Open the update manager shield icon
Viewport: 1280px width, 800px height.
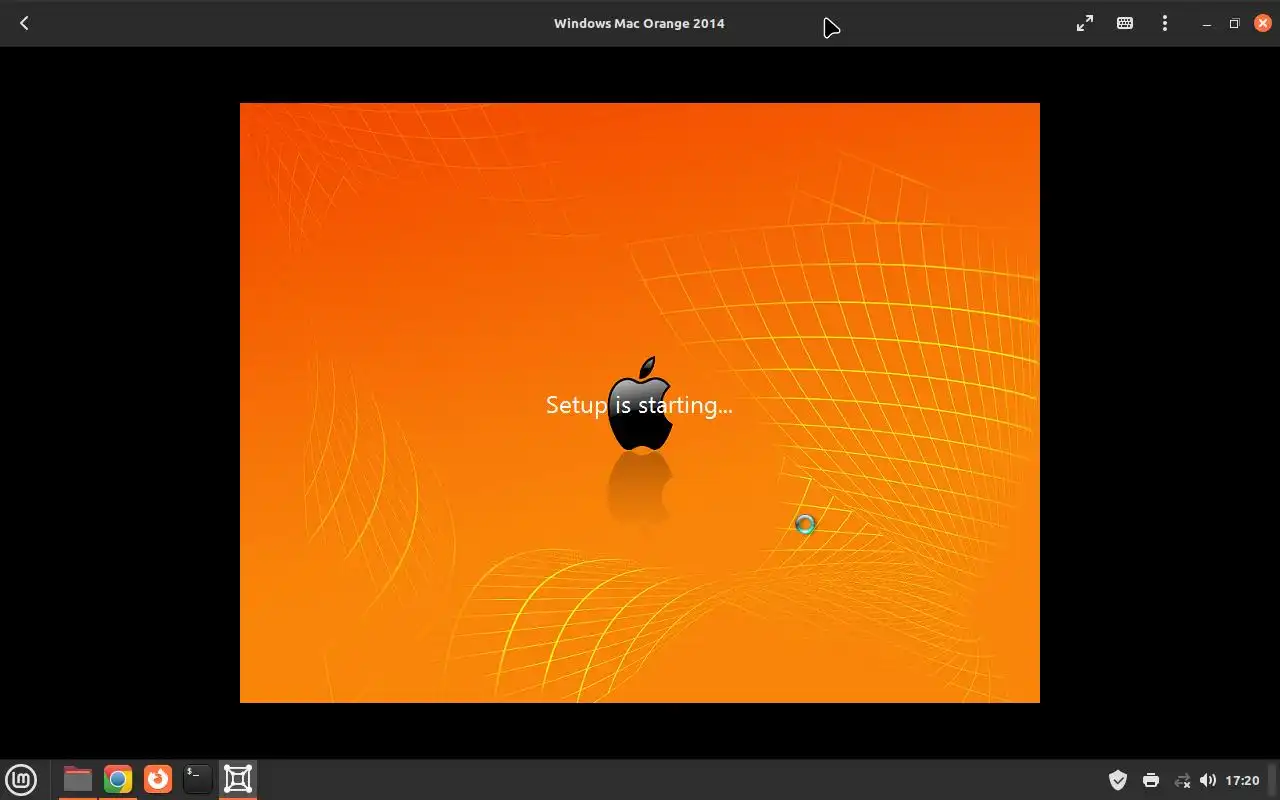[x=1118, y=780]
